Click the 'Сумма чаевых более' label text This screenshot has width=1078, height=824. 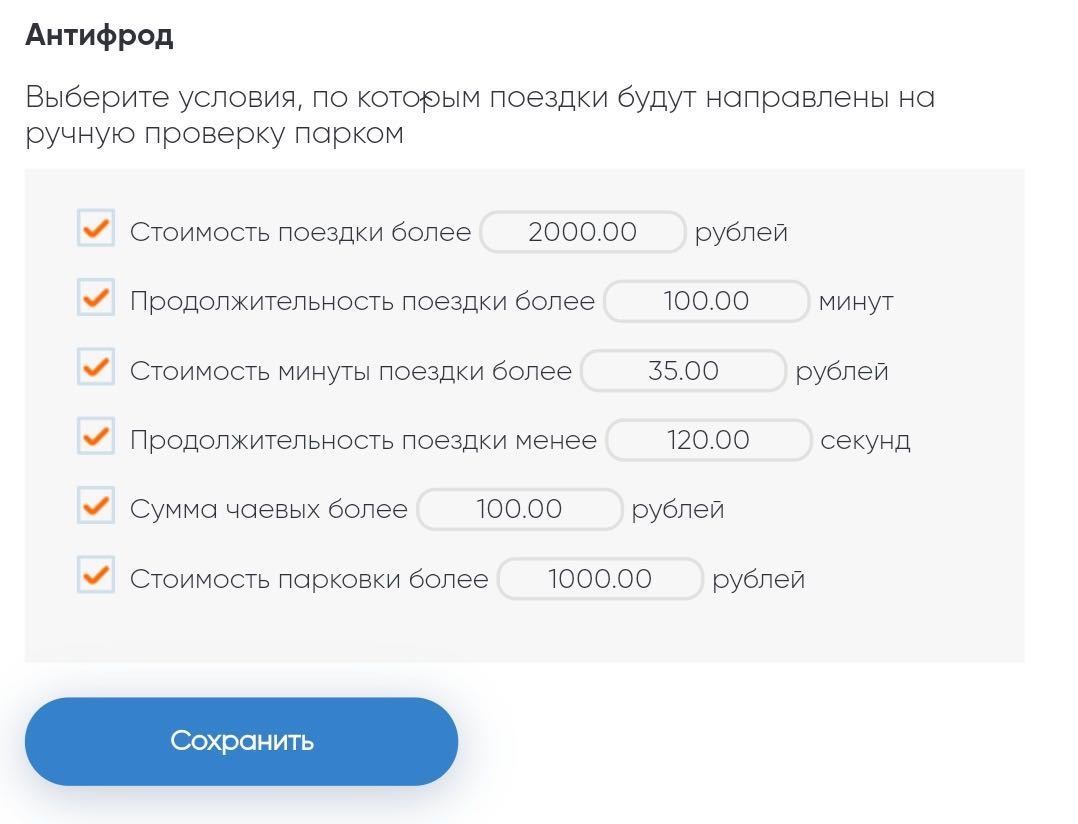click(x=268, y=509)
